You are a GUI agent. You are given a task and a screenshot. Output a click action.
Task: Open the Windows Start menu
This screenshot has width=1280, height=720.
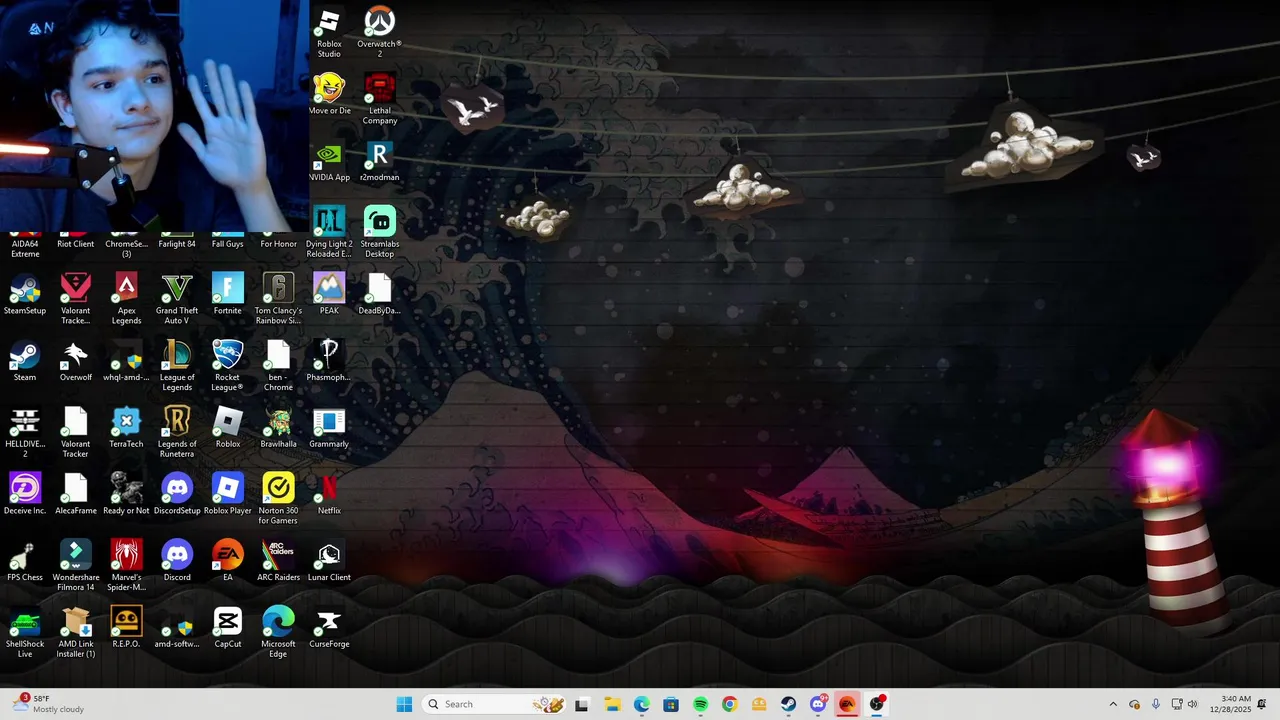click(x=404, y=704)
